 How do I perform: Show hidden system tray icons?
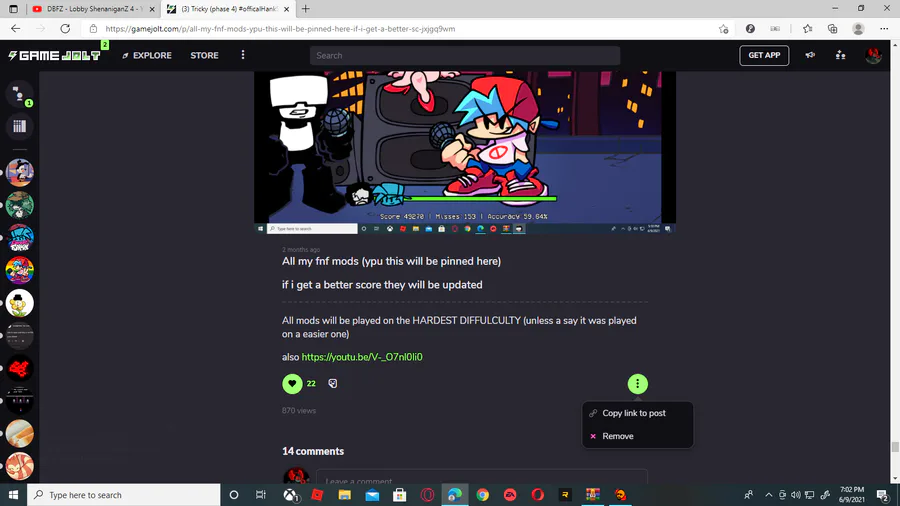(x=769, y=495)
